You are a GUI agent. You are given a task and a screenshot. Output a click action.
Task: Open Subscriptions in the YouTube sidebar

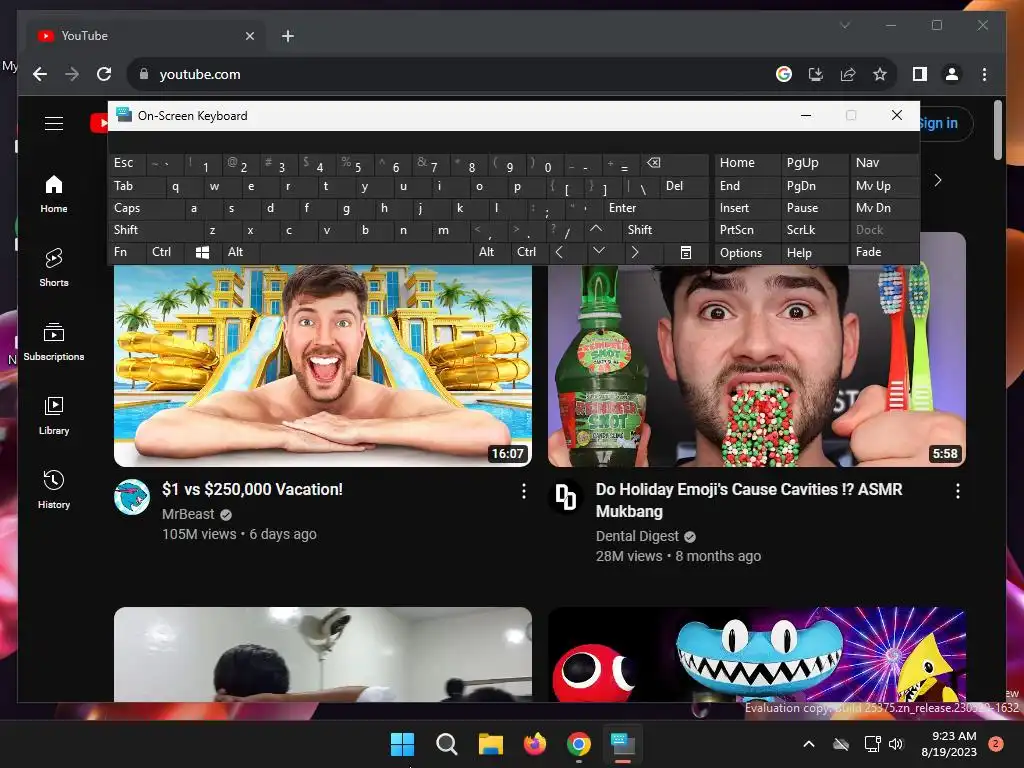(54, 342)
